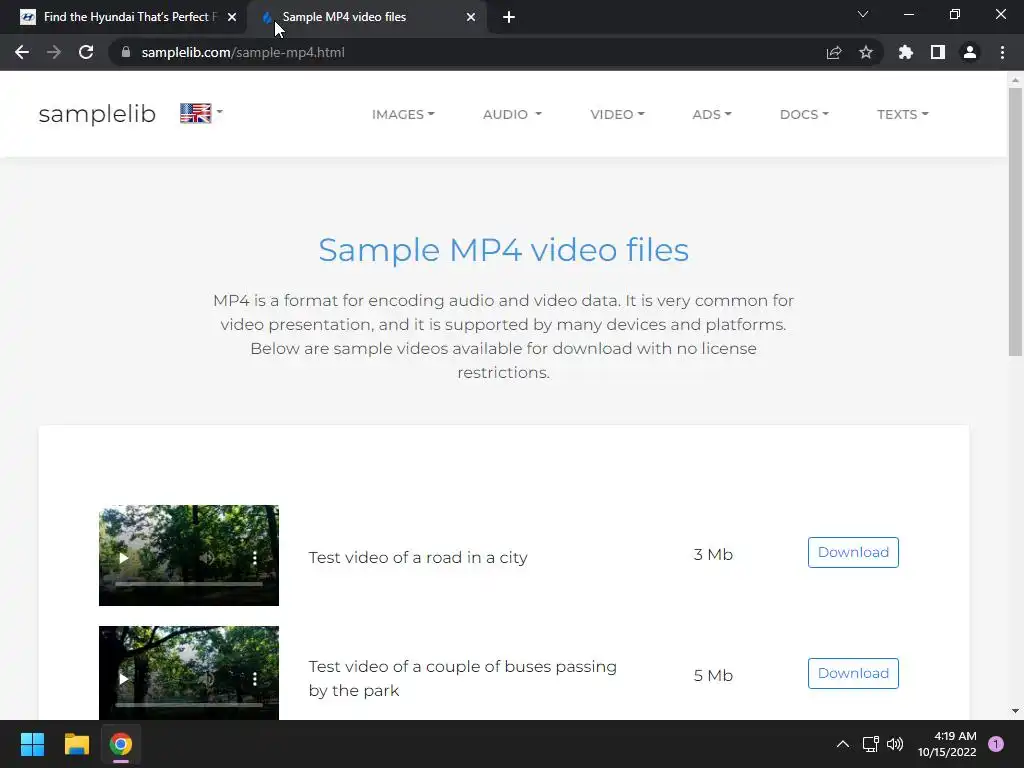View site info via the lock icon
The height and width of the screenshot is (768, 1024).
coord(126,52)
